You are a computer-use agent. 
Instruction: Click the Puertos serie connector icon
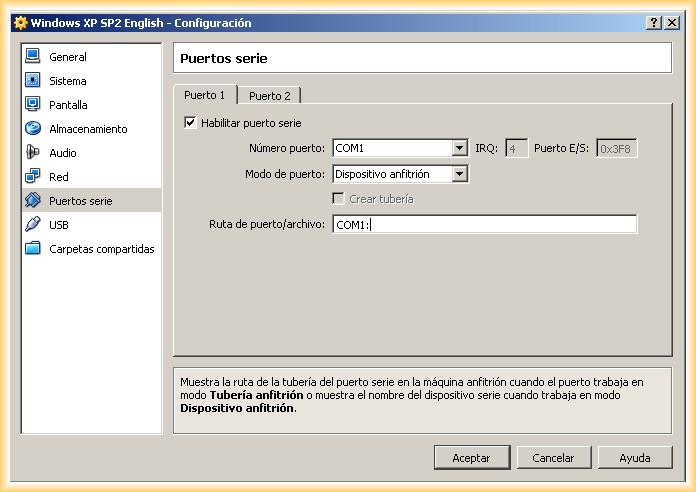click(x=33, y=201)
